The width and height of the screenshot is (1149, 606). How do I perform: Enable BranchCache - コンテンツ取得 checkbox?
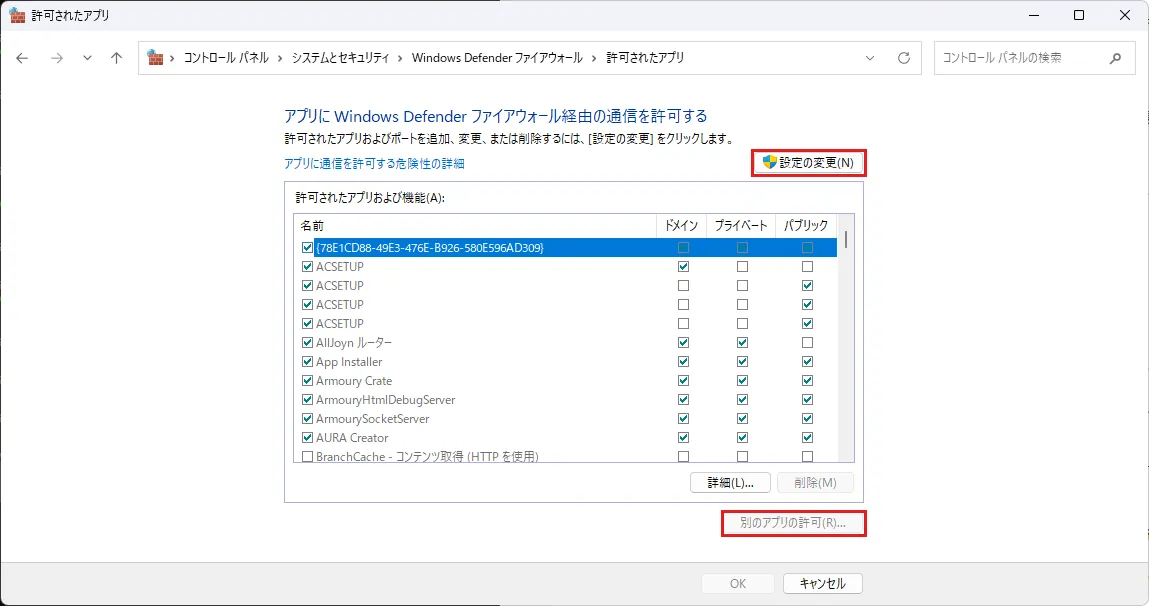[307, 457]
